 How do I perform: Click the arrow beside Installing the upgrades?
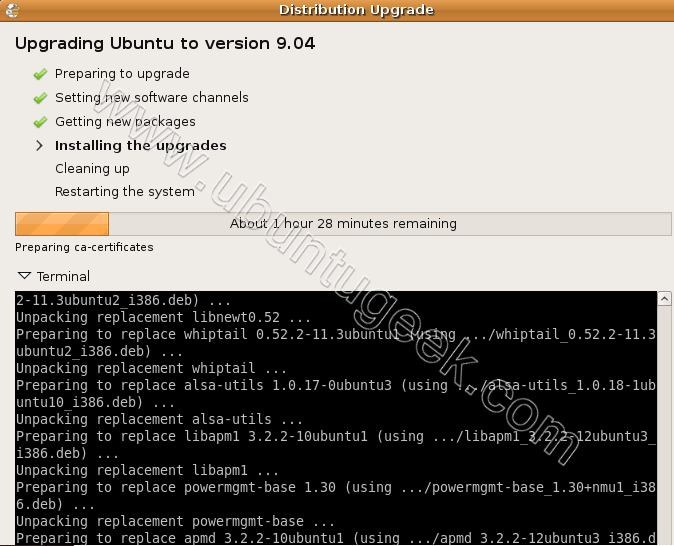(40, 146)
